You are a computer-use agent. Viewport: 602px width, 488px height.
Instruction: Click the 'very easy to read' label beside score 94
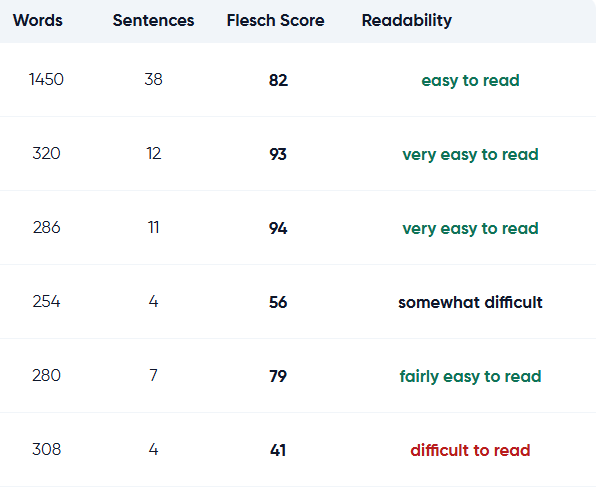(x=470, y=229)
